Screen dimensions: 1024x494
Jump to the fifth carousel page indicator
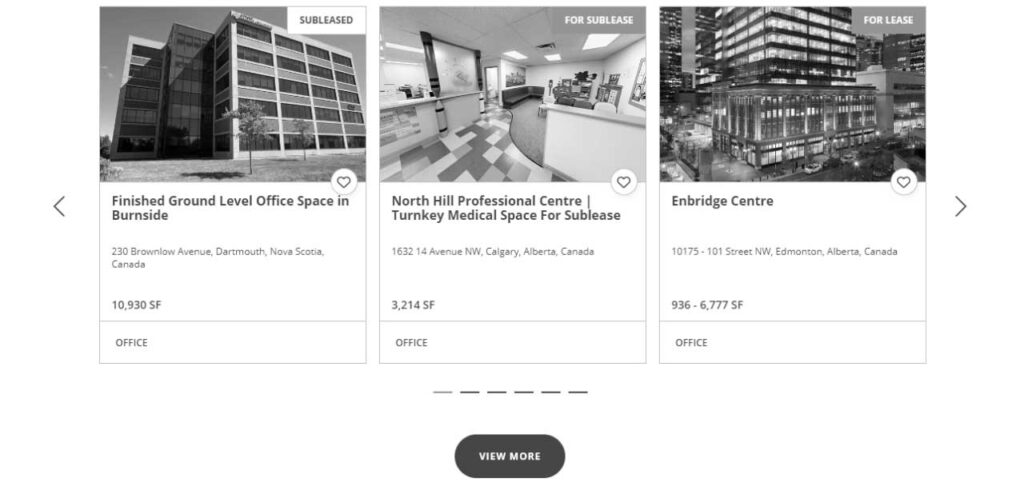[x=551, y=392]
